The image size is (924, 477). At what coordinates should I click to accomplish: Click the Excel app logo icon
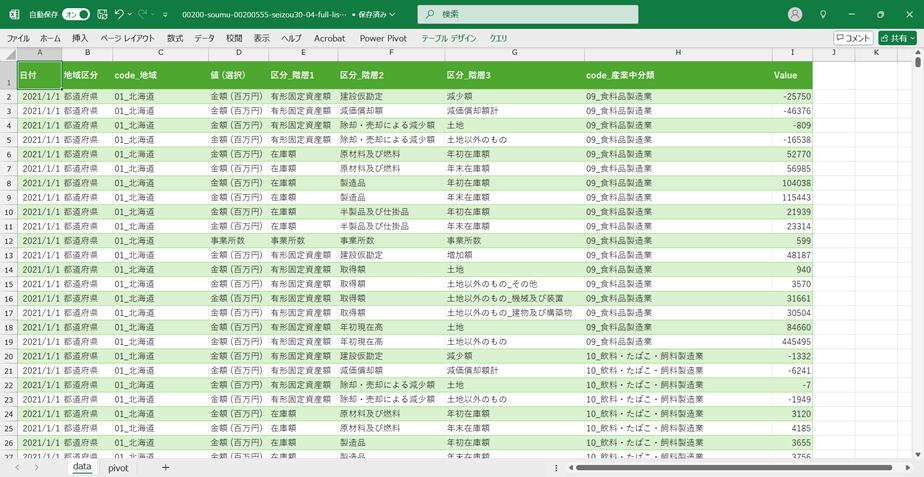tap(14, 15)
